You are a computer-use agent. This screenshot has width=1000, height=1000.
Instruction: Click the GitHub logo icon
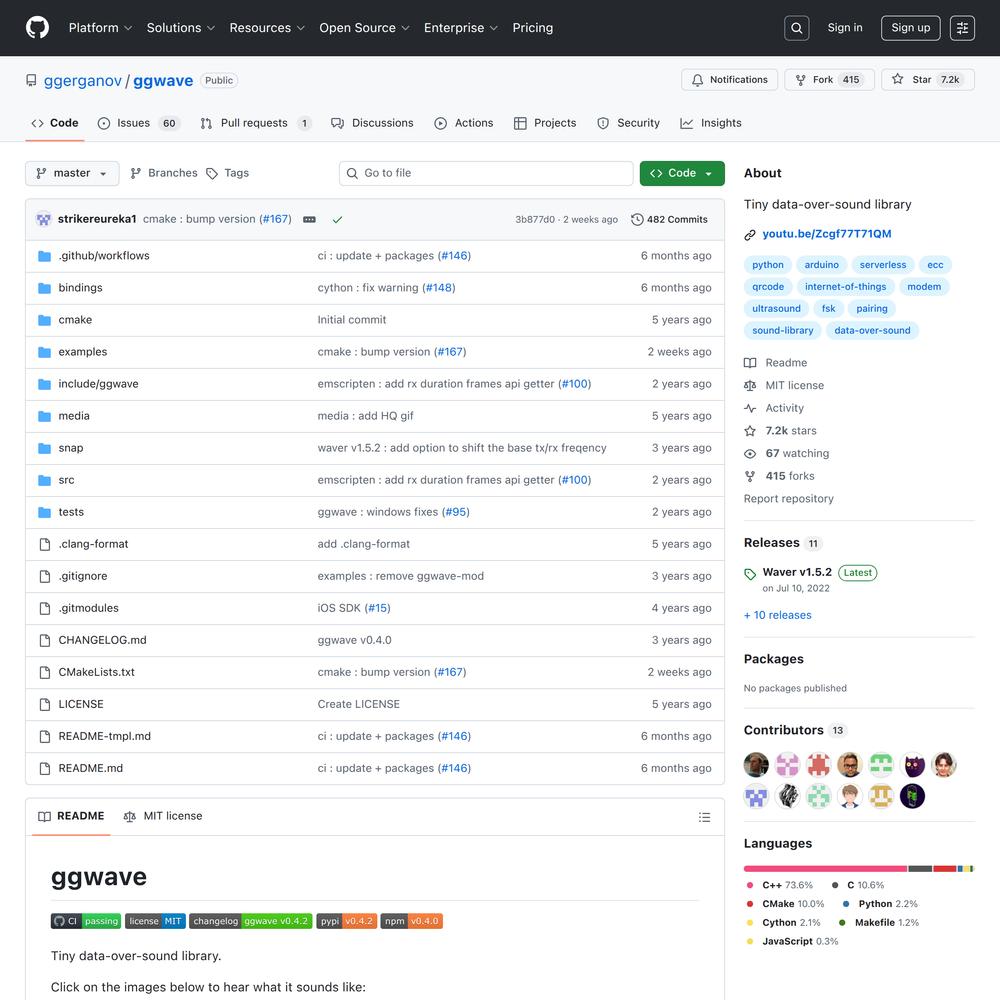[x=37, y=28]
